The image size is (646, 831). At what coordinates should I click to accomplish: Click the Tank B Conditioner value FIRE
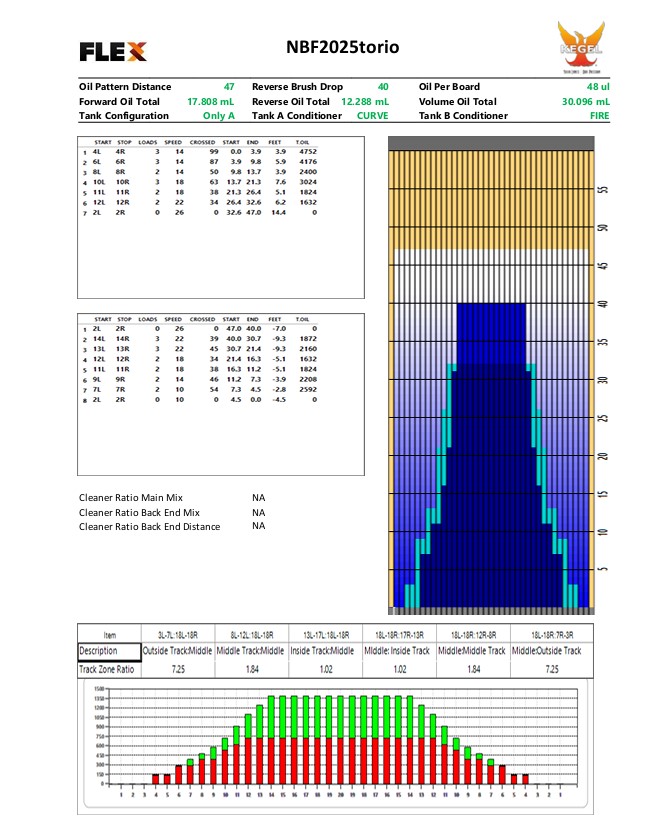599,116
